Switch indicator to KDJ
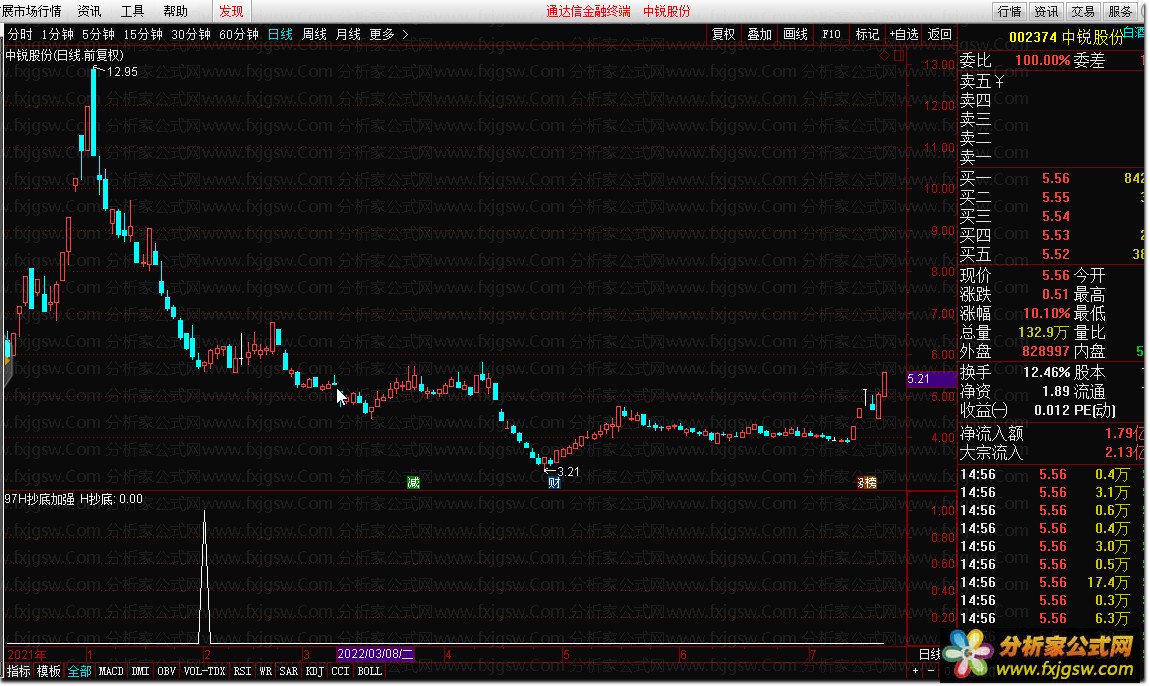Viewport: 1150px width, 686px height. pos(315,671)
